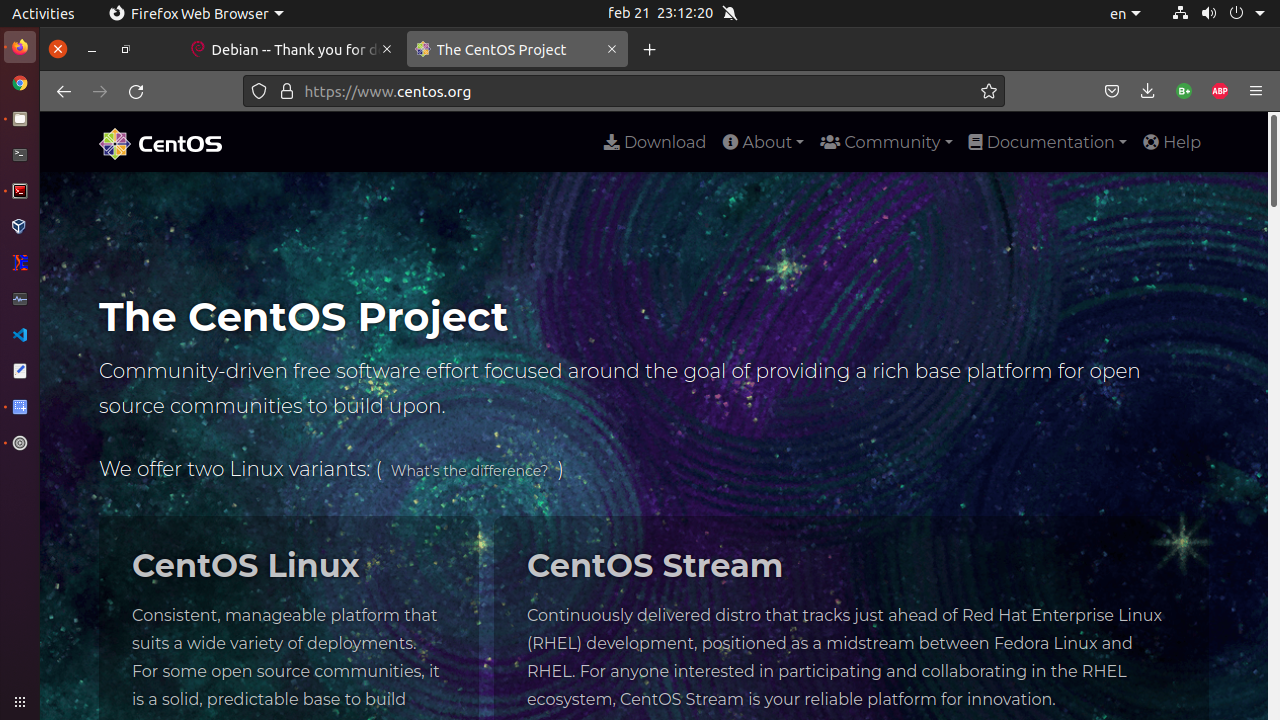This screenshot has height=720, width=1280.
Task: Close the CentOS Project tab
Action: (612, 49)
